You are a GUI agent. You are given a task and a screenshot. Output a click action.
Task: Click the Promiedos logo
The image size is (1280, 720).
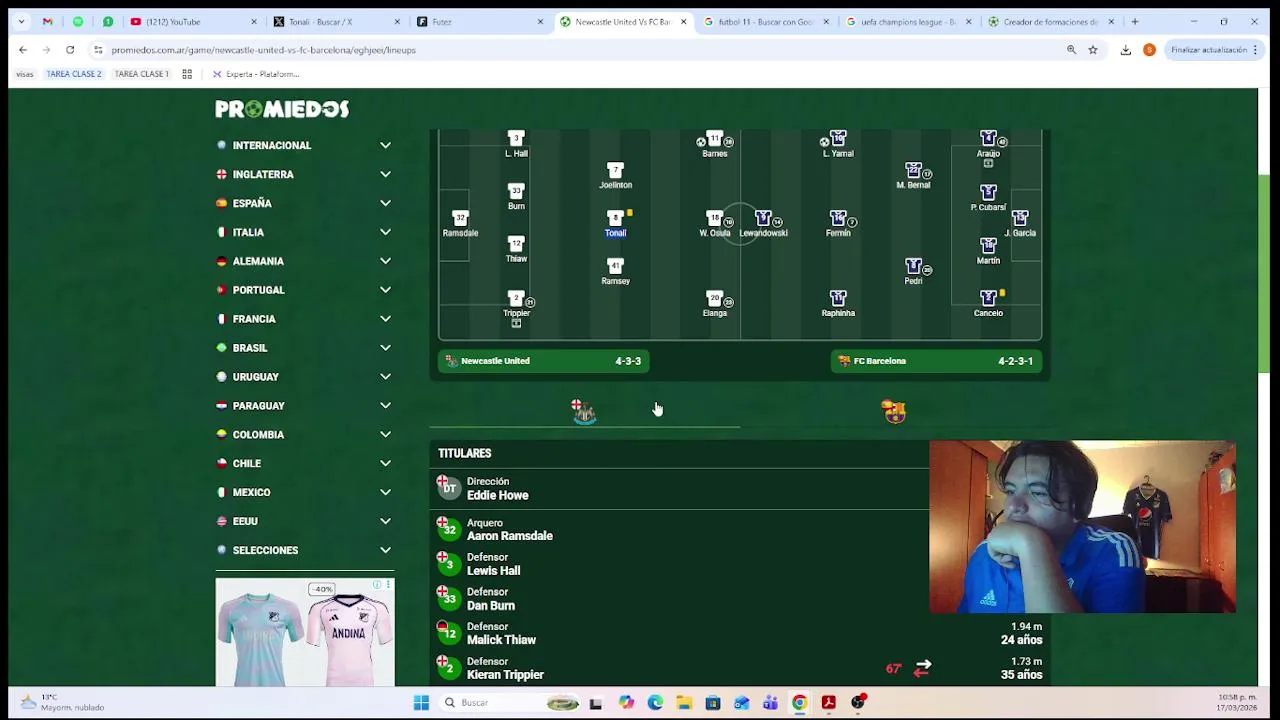coord(282,109)
